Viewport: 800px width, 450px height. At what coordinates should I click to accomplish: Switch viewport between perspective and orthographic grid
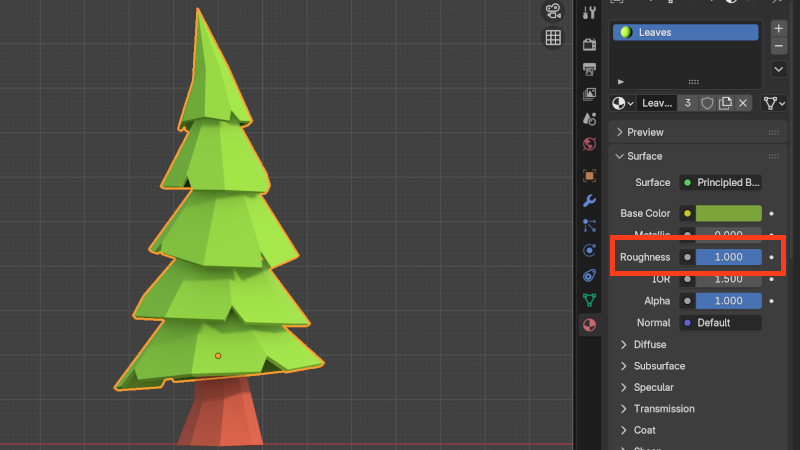click(x=552, y=39)
